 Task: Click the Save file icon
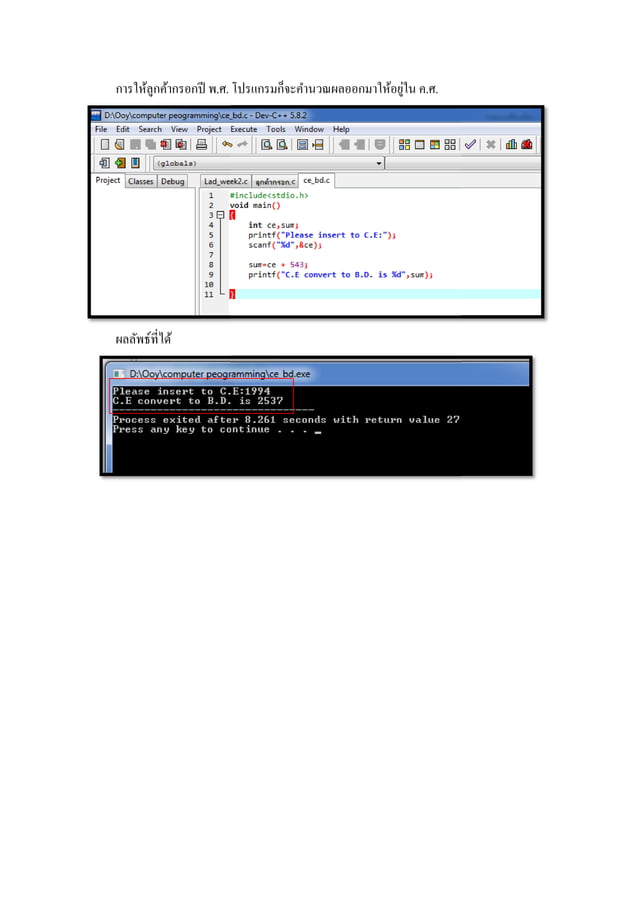135,144
